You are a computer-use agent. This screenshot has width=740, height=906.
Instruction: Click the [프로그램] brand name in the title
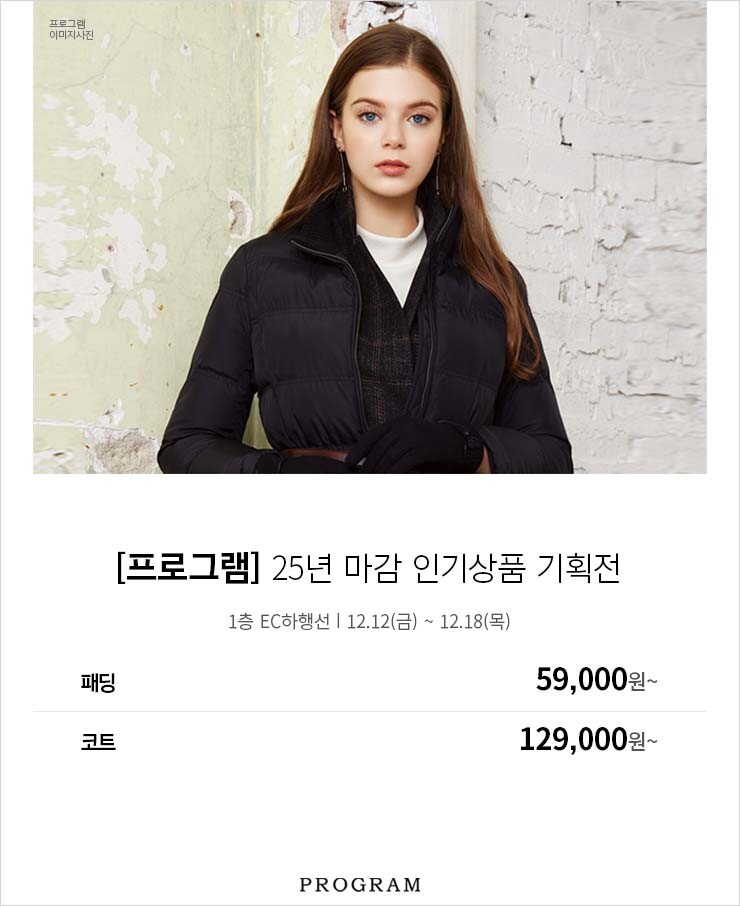(x=188, y=569)
